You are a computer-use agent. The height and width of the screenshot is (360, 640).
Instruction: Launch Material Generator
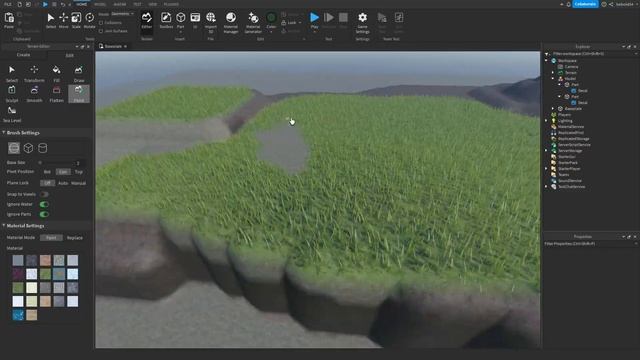[x=253, y=22]
